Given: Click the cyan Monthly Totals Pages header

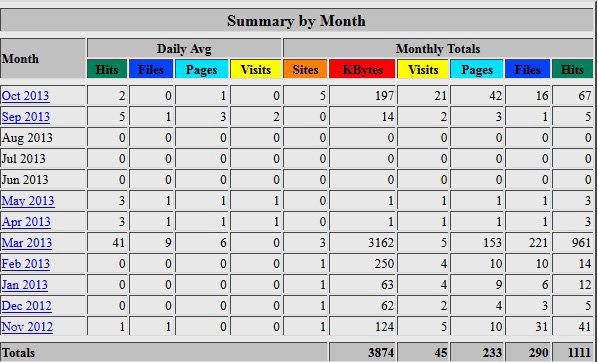Looking at the screenshot, I should tap(477, 69).
